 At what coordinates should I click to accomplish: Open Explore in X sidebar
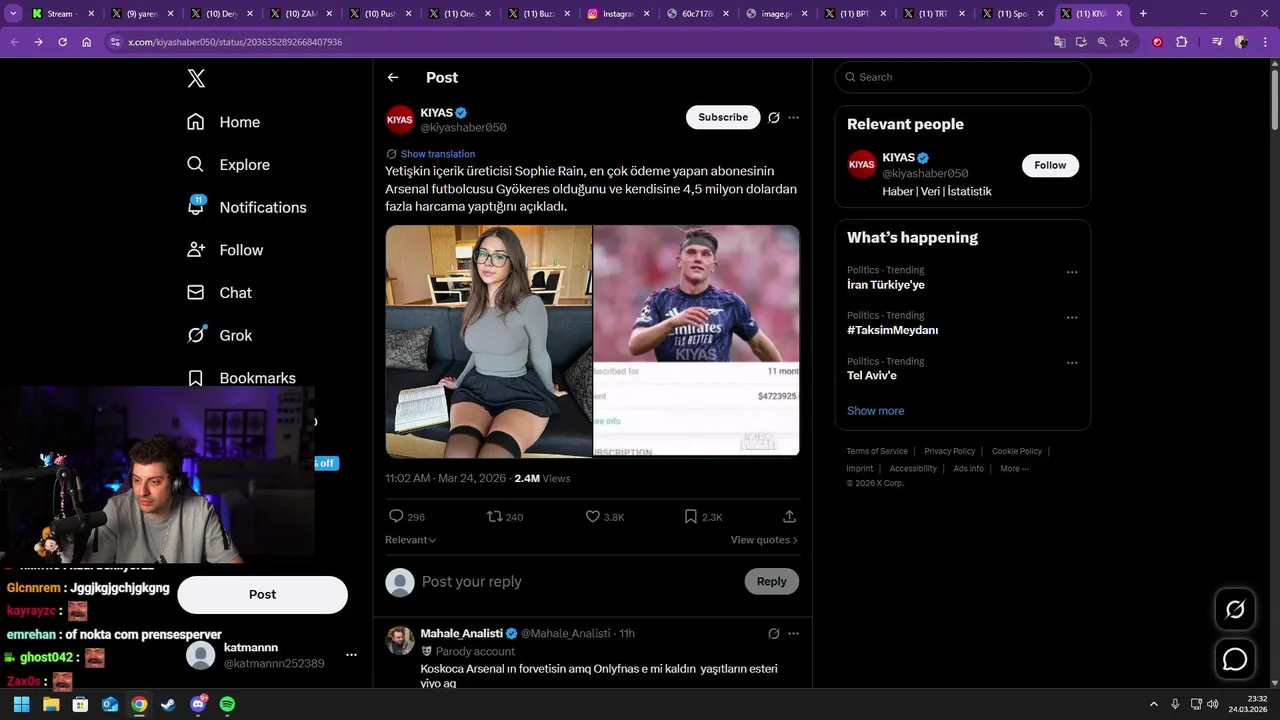point(228,165)
